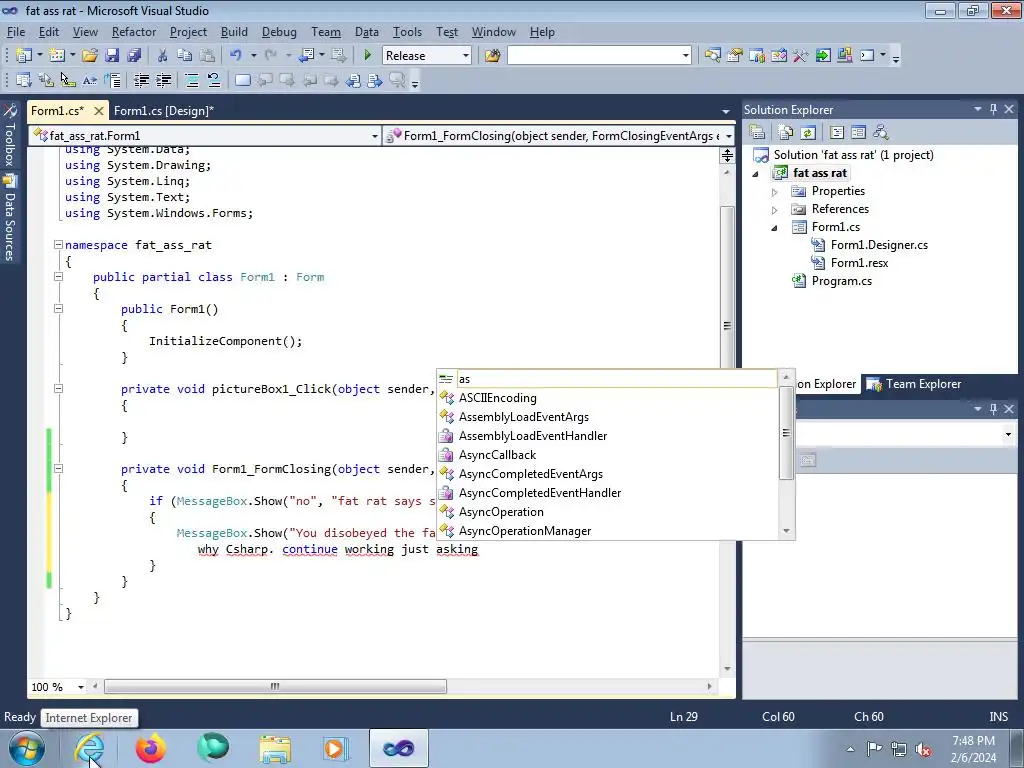Open the 100 % zoom dropdown
Image resolution: width=1024 pixels, height=768 pixels.
click(81, 687)
